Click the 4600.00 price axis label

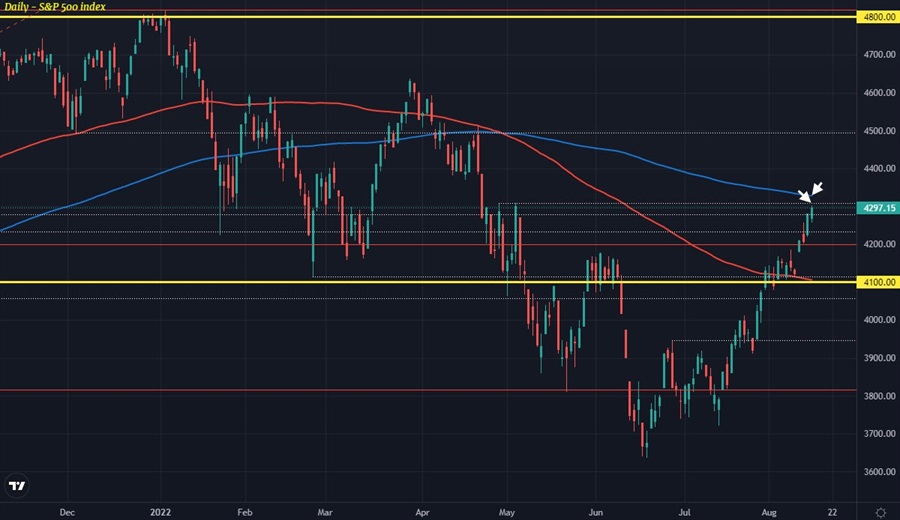pos(879,92)
